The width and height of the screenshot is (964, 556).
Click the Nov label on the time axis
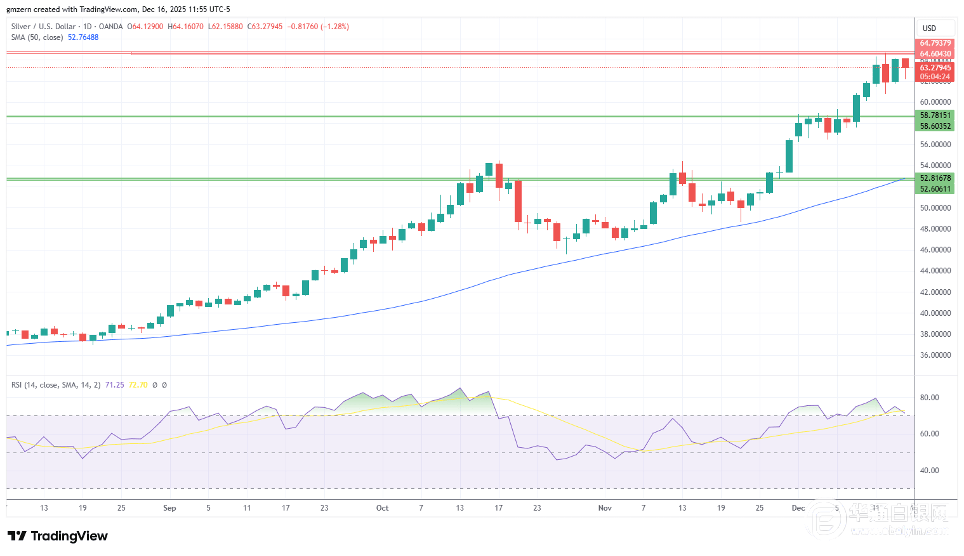(x=604, y=508)
